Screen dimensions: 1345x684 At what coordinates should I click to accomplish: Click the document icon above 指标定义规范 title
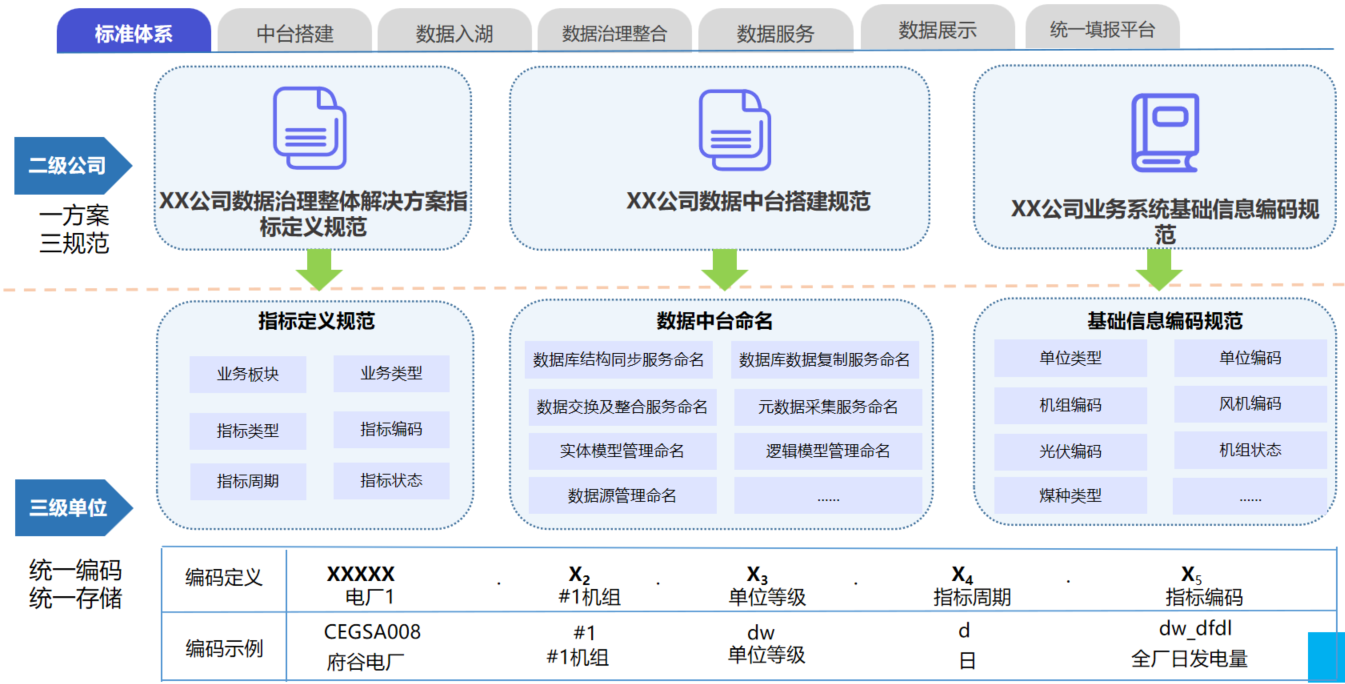pos(309,128)
